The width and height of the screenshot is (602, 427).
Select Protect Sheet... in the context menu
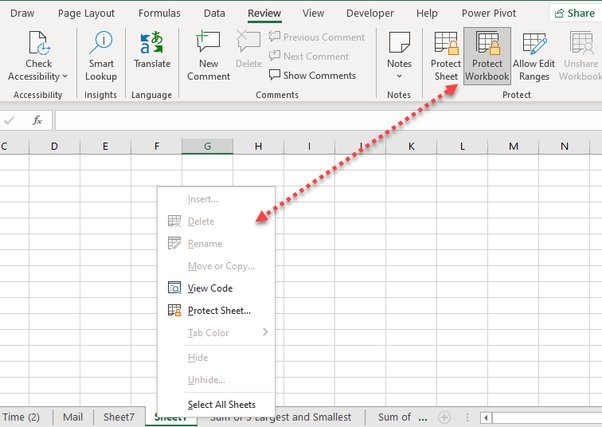[218, 310]
